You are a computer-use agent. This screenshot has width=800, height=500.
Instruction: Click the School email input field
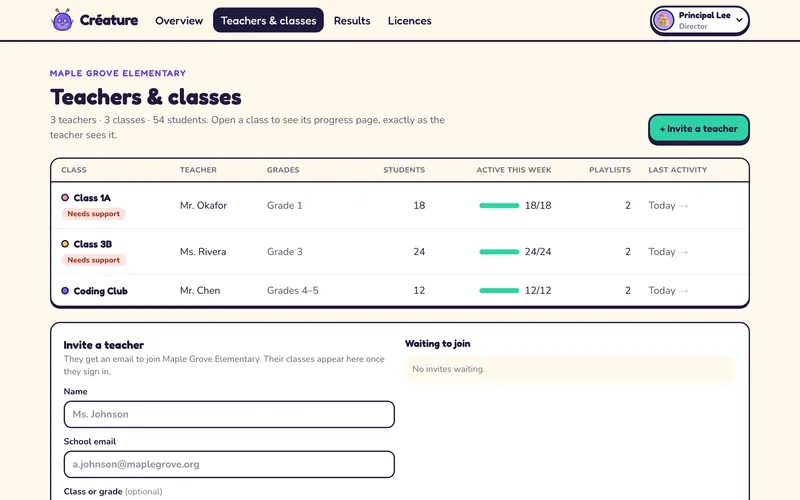click(229, 464)
